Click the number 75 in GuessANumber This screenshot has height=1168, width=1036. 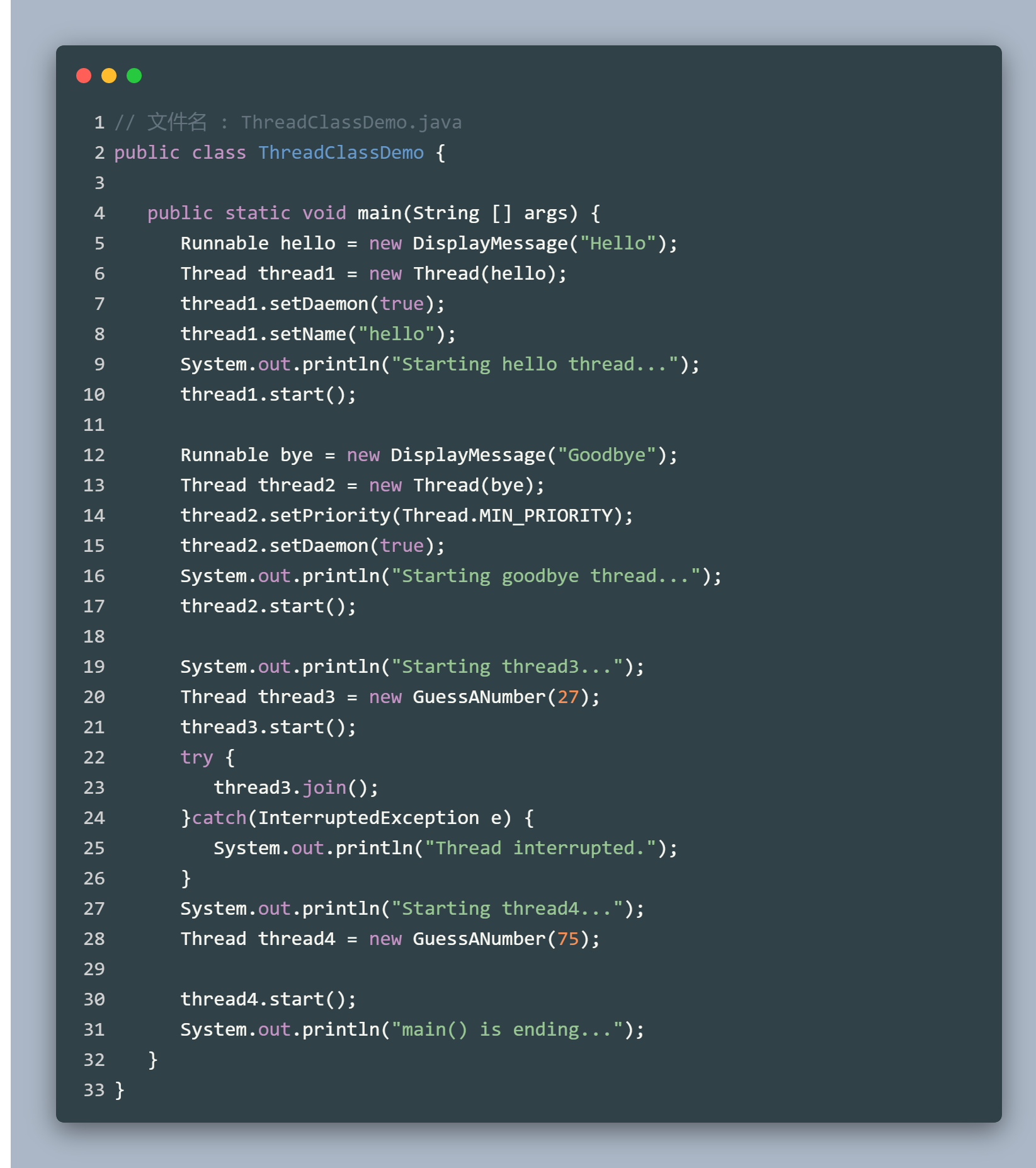568,939
